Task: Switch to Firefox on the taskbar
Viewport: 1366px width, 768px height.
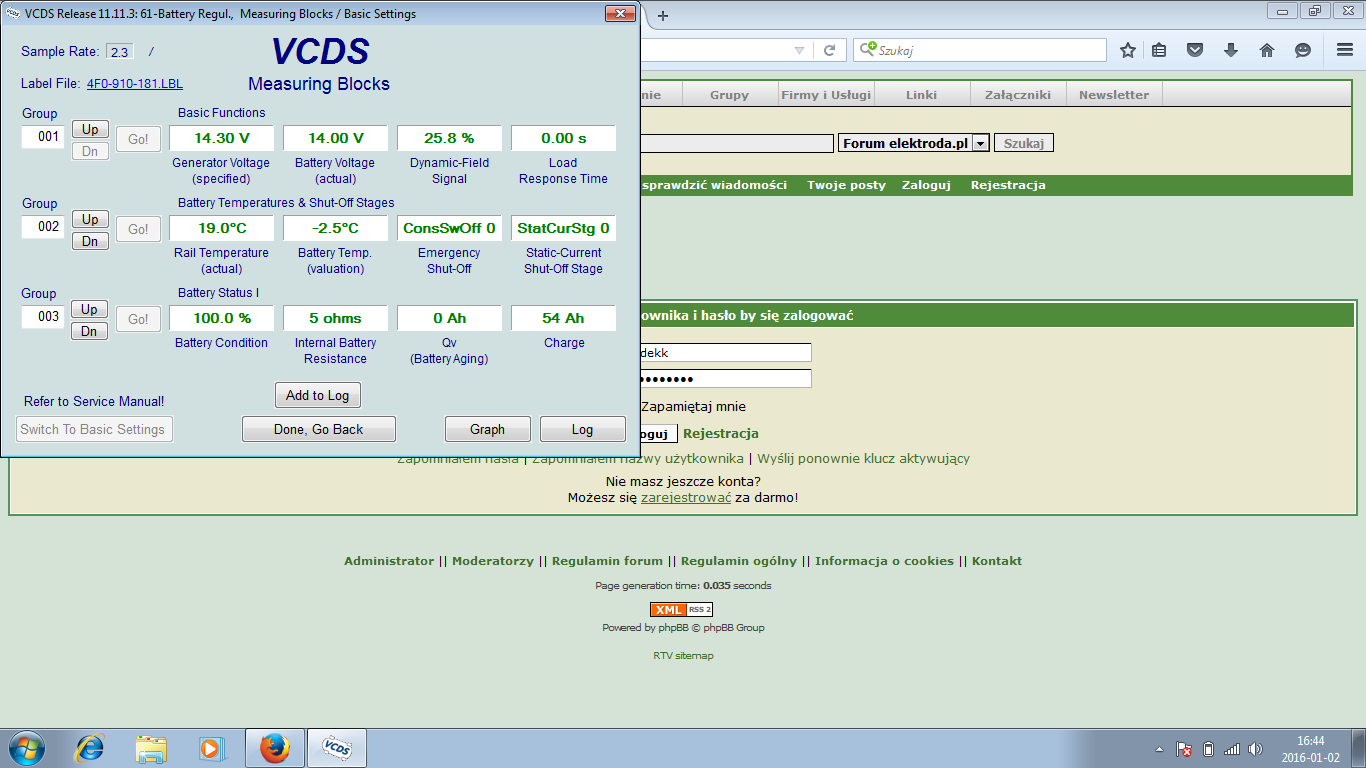Action: click(274, 748)
